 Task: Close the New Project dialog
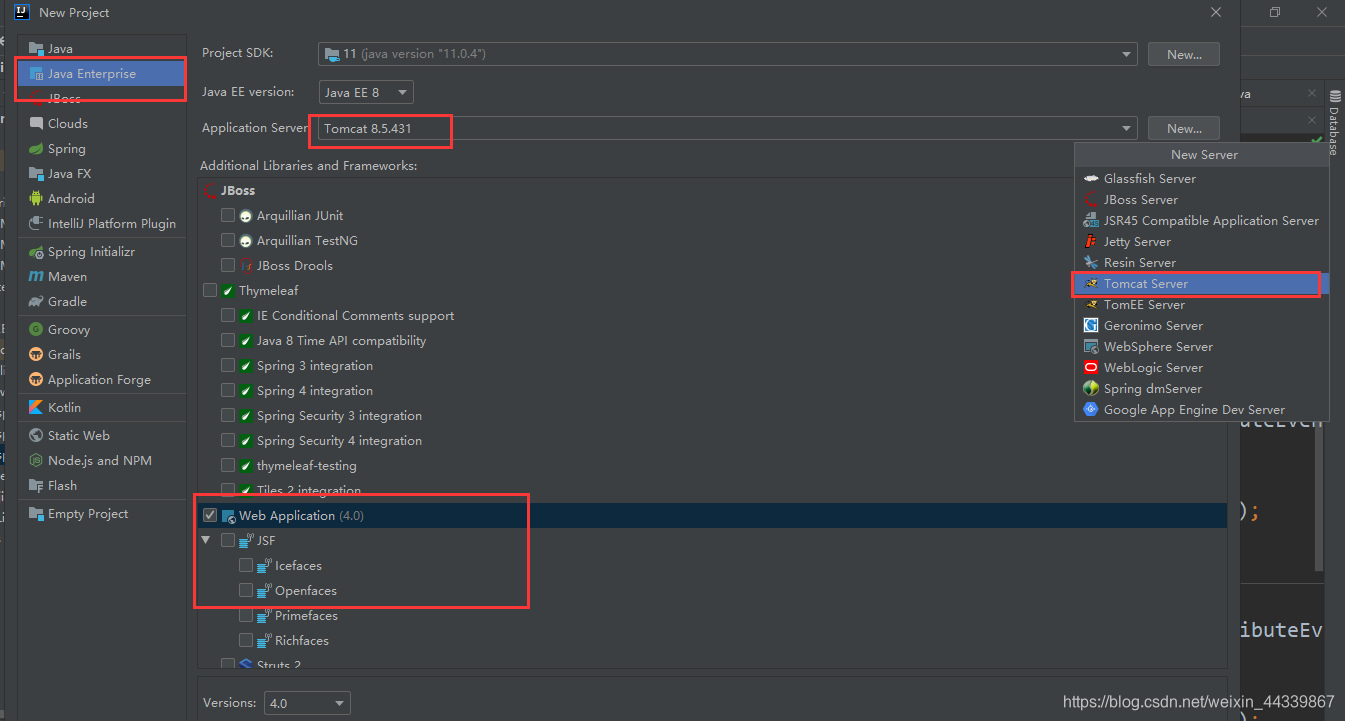(x=1216, y=12)
